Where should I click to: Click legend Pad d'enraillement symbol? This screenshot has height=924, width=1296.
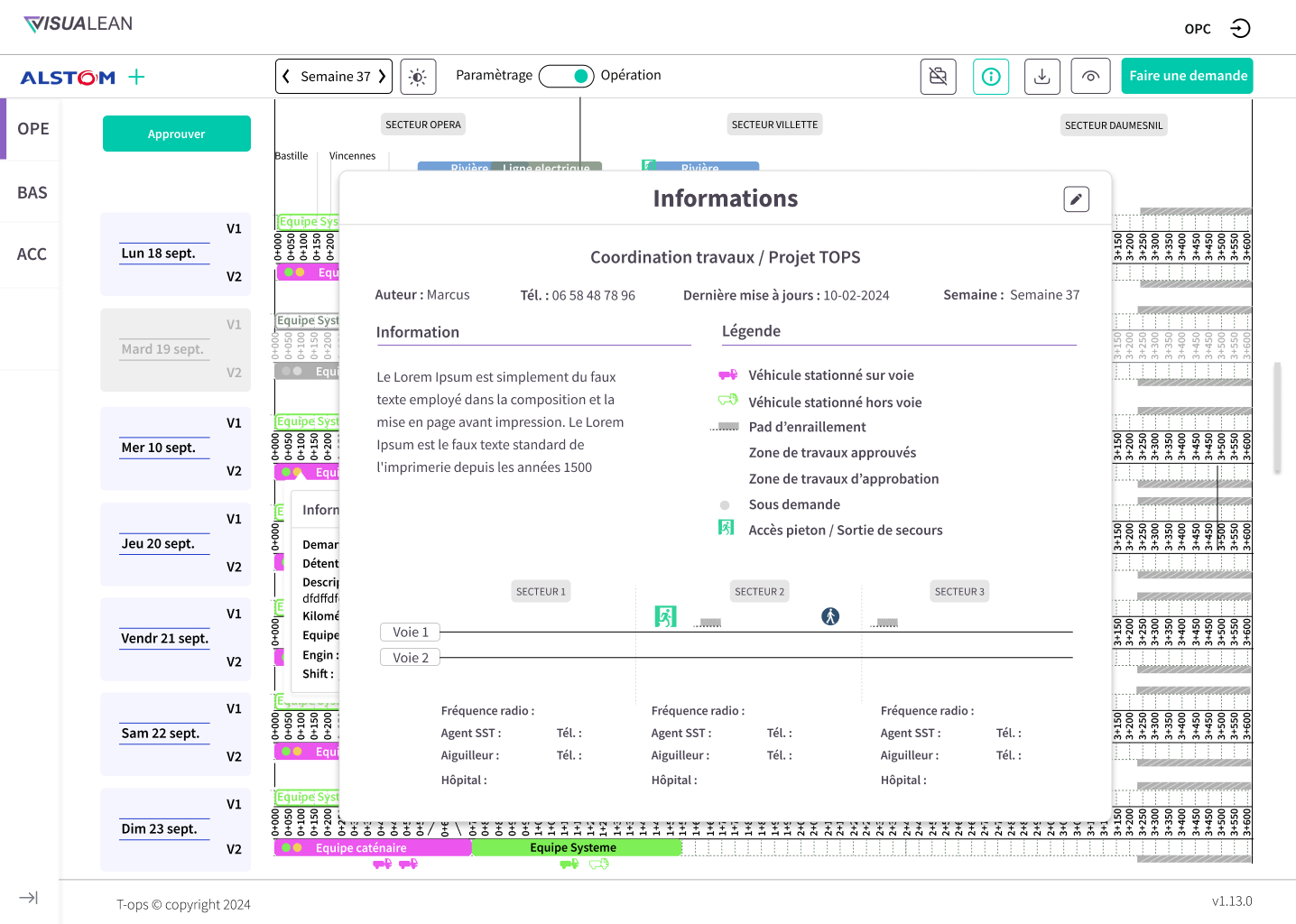pos(725,427)
